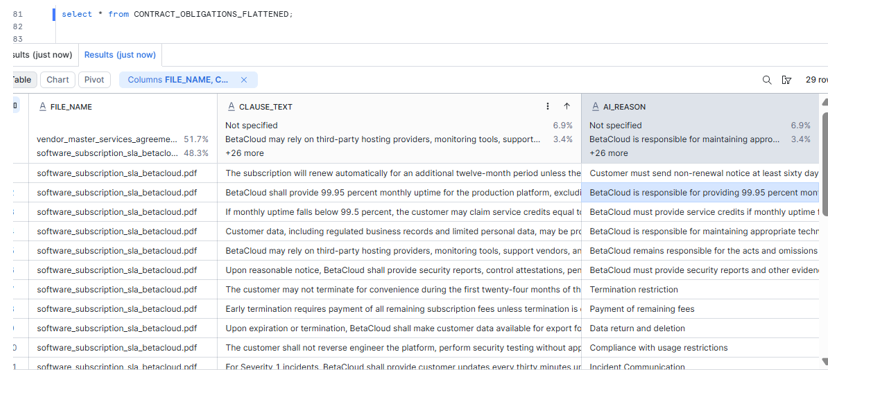Click 'BetaCloud is responsible for maintaining' summary value
The height and width of the screenshot is (397, 874).
700,139
